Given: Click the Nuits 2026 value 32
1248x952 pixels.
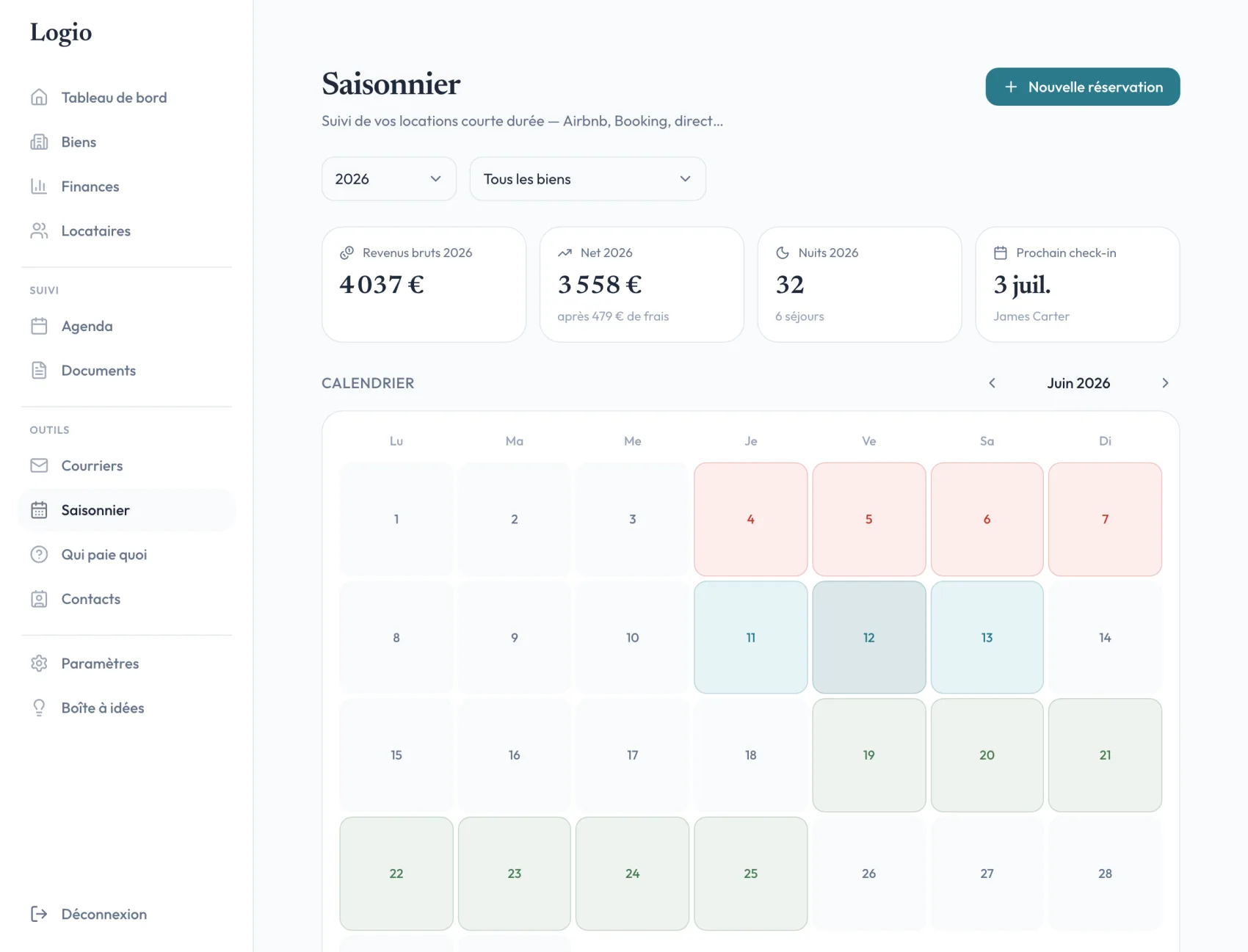Looking at the screenshot, I should click(x=790, y=285).
